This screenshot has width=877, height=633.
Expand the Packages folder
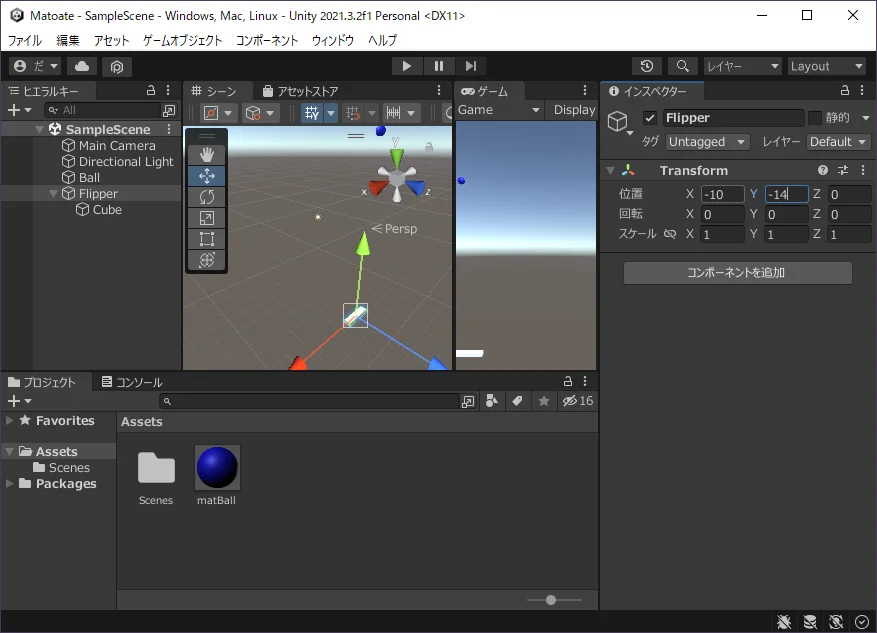pyautogui.click(x=10, y=484)
